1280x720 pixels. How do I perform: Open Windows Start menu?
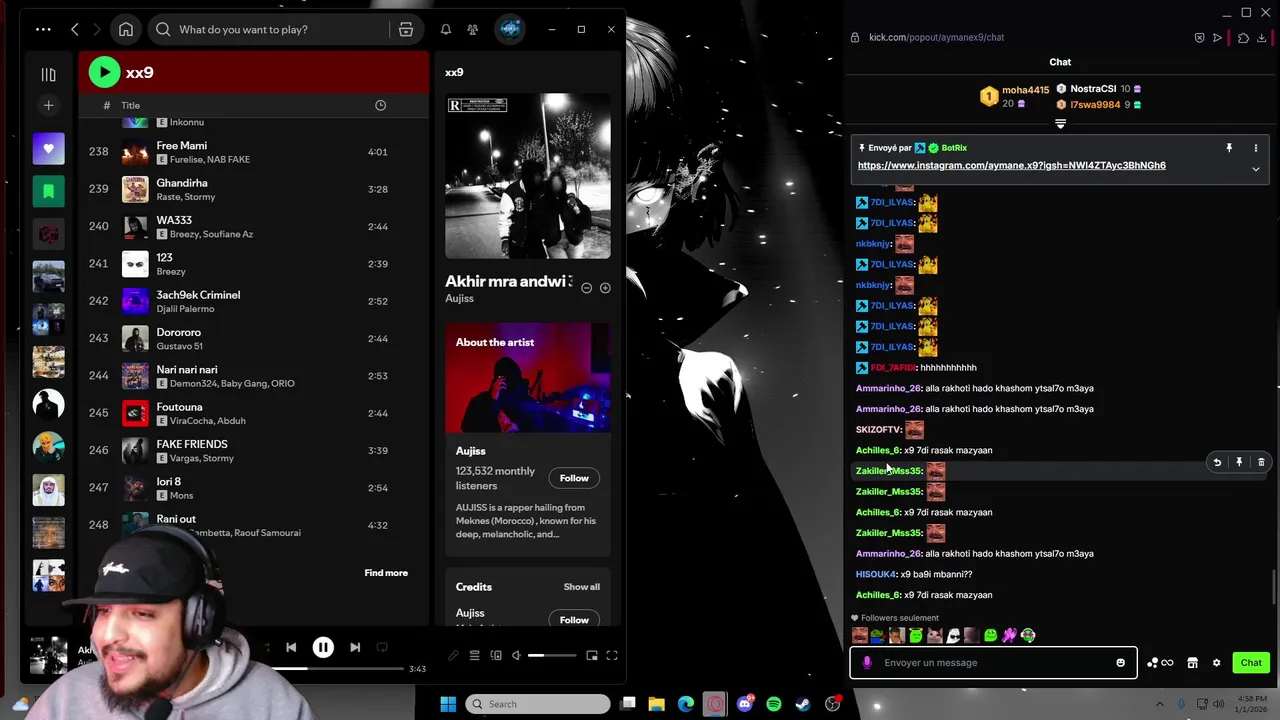[448, 704]
